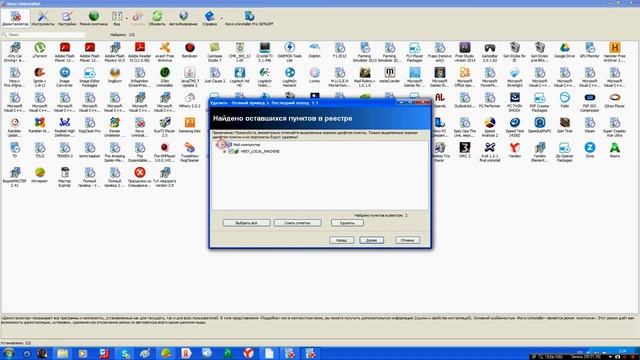Select the ВидеоМАСТЕР program icon
Screen dimensions: 640x360
coord(15,177)
